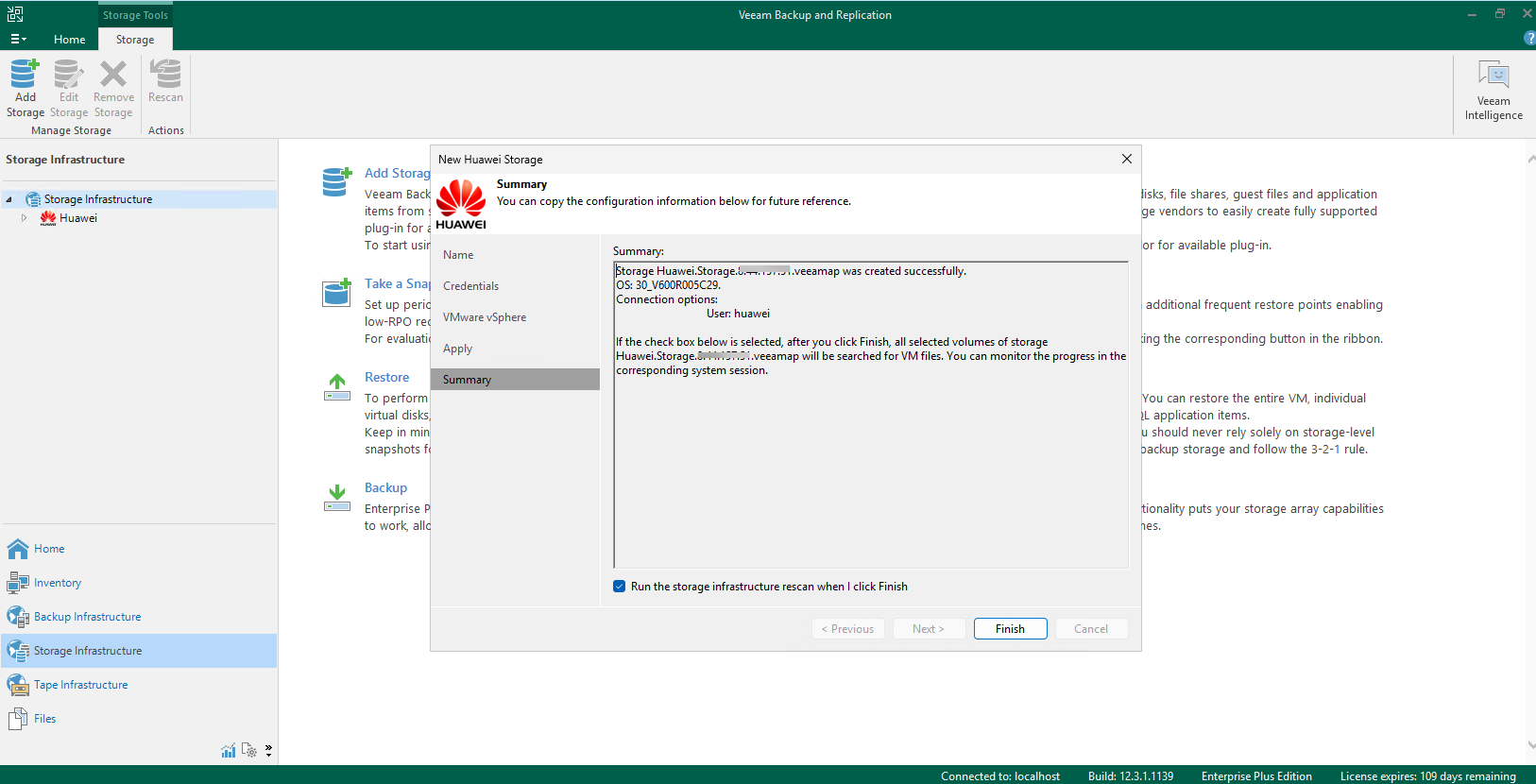This screenshot has height=784, width=1536.
Task: Click the Edit Storage ribbon icon
Action: [69, 88]
